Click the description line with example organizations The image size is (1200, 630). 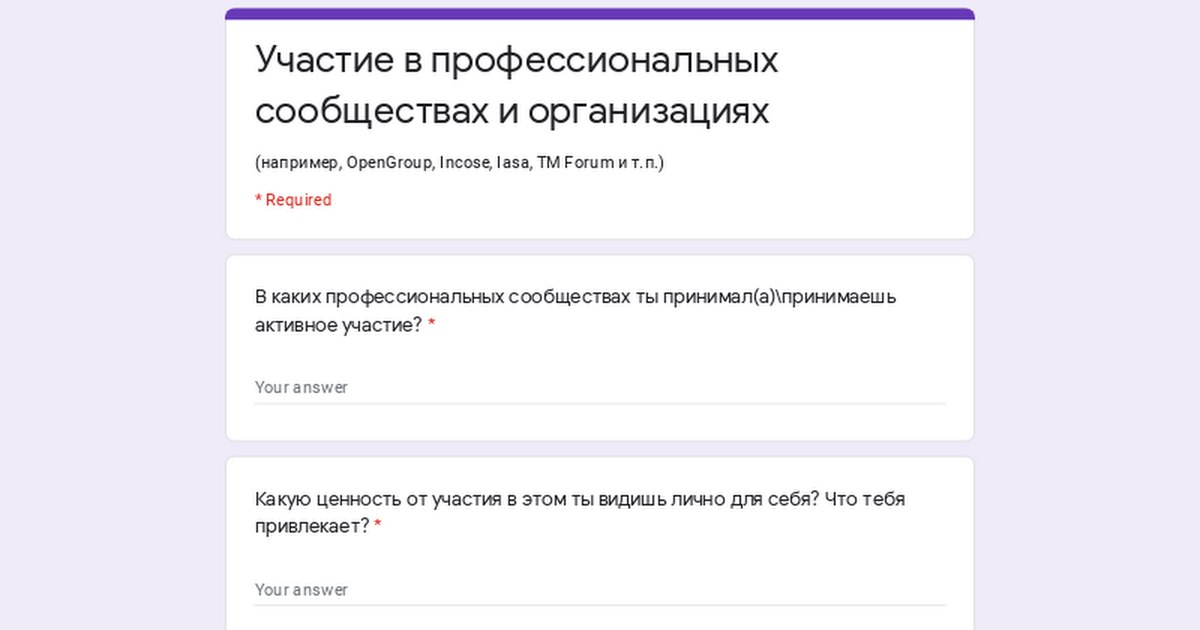click(459, 162)
